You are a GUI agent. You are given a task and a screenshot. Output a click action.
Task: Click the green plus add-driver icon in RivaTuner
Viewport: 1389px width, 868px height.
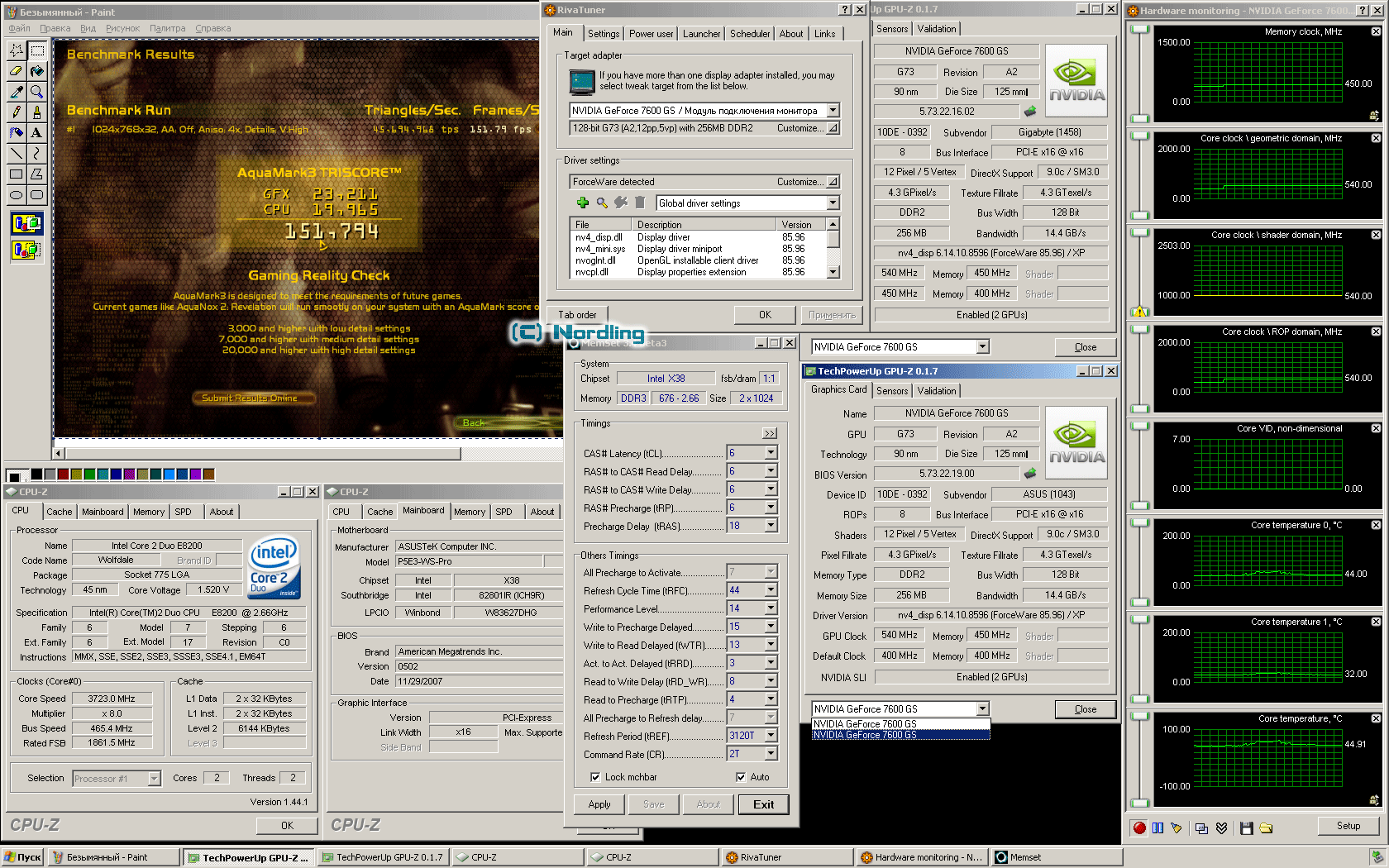click(x=583, y=203)
